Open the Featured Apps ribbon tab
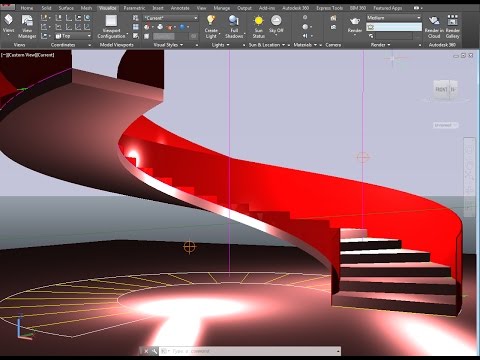The image size is (480, 360). (x=388, y=8)
